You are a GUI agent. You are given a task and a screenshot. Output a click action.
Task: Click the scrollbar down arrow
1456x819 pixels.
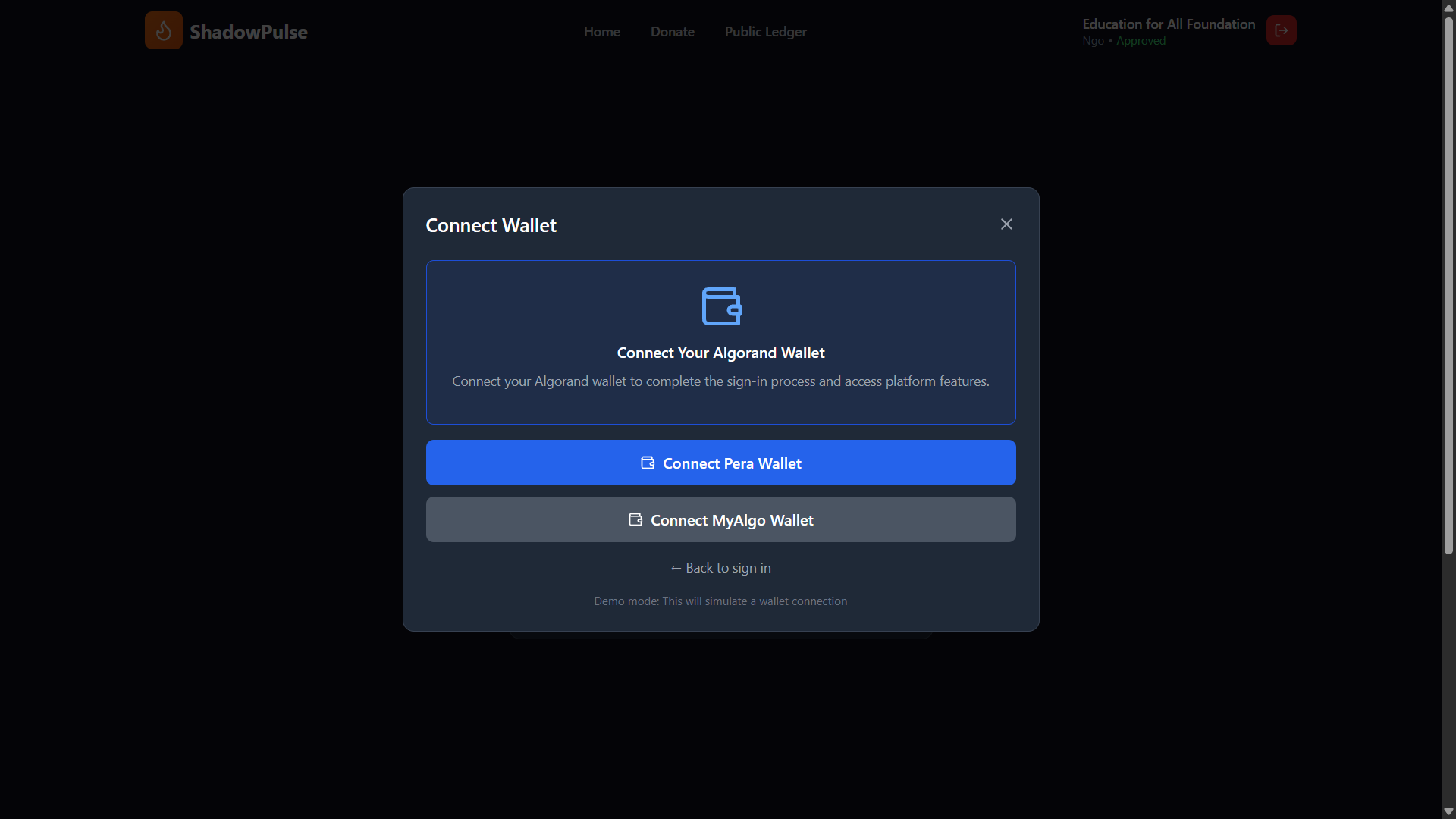[x=1448, y=811]
